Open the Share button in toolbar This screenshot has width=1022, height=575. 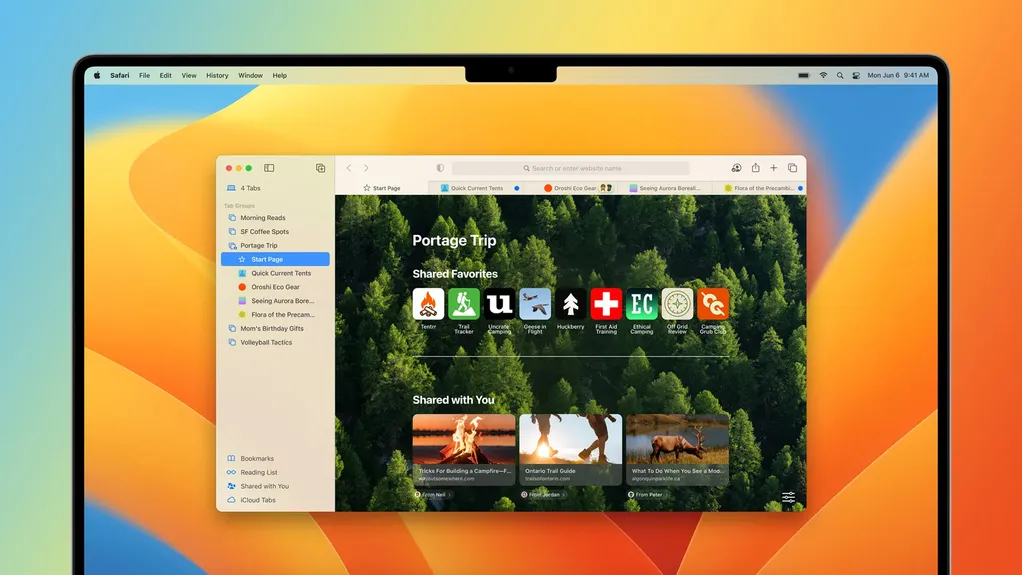click(x=755, y=168)
